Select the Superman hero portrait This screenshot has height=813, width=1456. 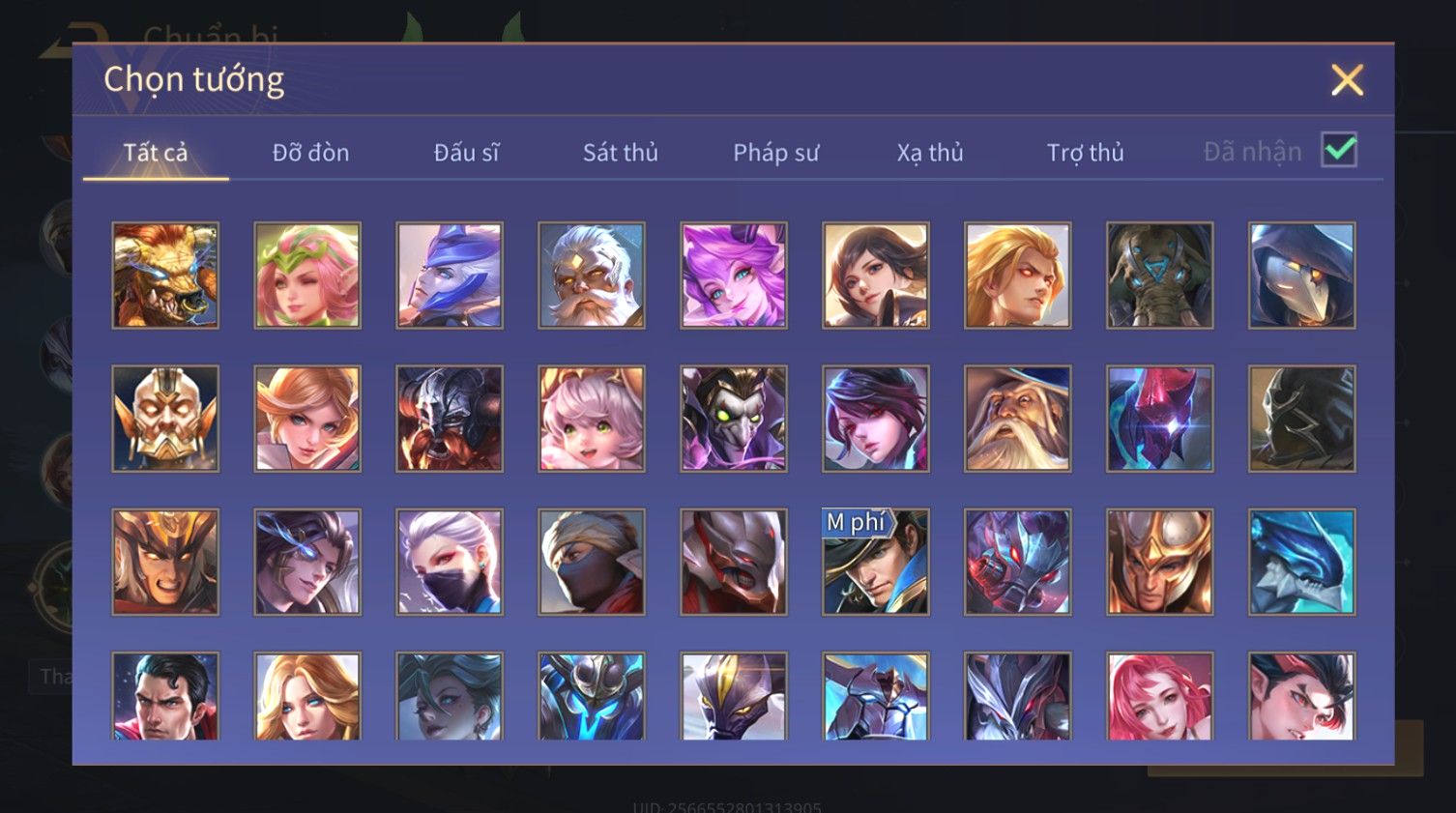point(165,696)
